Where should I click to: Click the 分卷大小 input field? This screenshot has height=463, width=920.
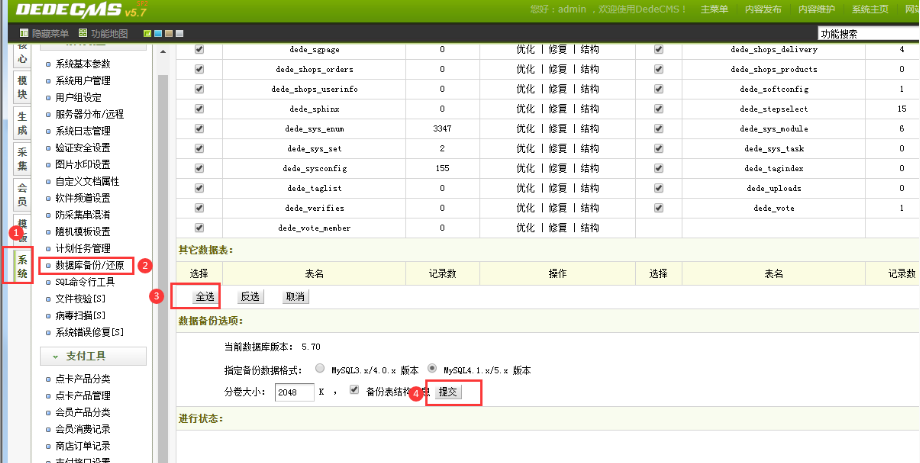(294, 393)
